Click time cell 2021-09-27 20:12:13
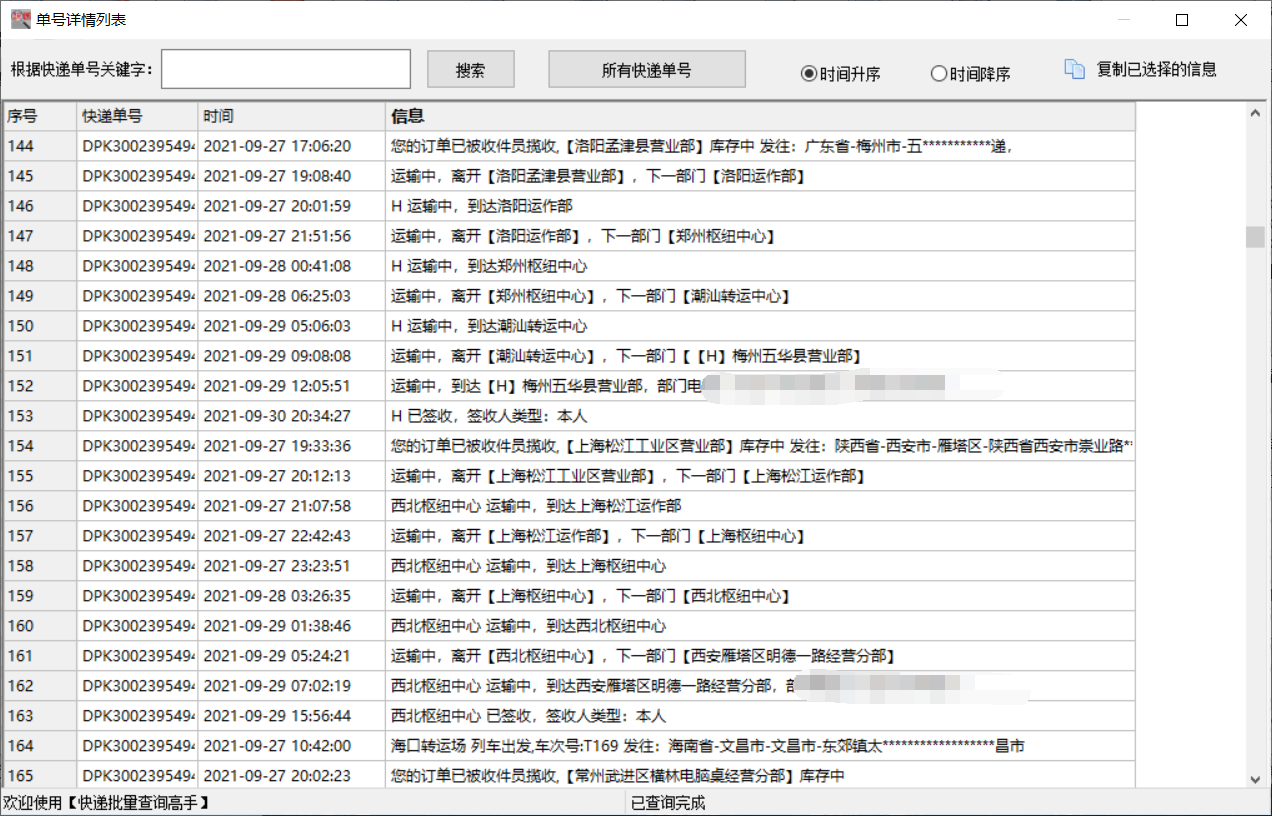 click(x=292, y=476)
